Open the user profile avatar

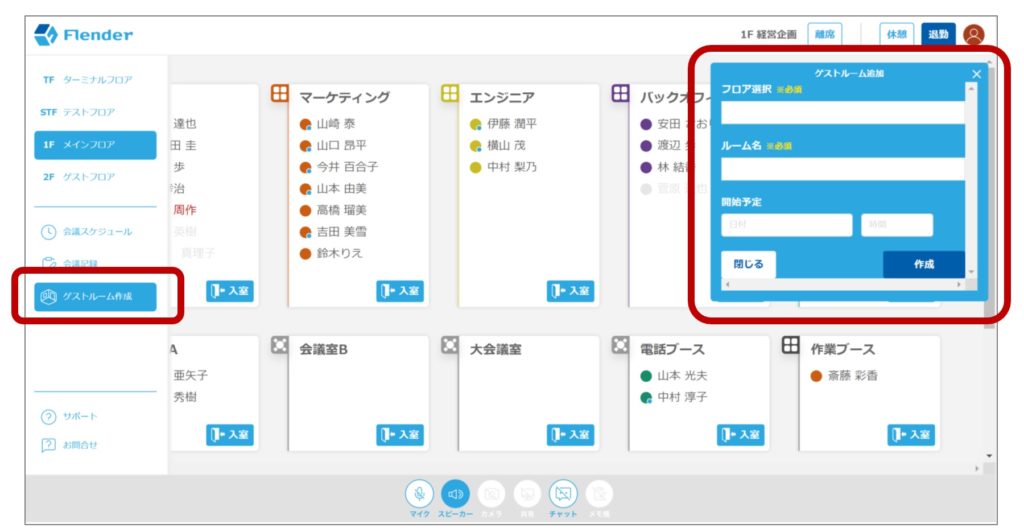(973, 35)
